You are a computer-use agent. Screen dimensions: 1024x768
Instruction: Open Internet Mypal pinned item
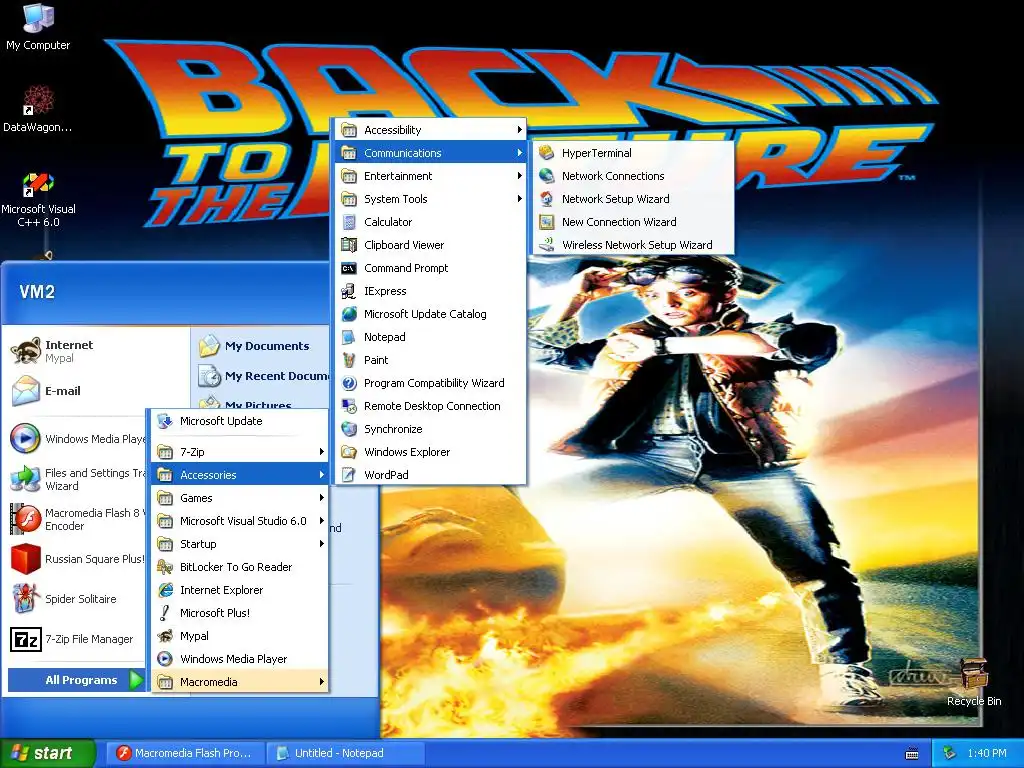tap(97, 351)
